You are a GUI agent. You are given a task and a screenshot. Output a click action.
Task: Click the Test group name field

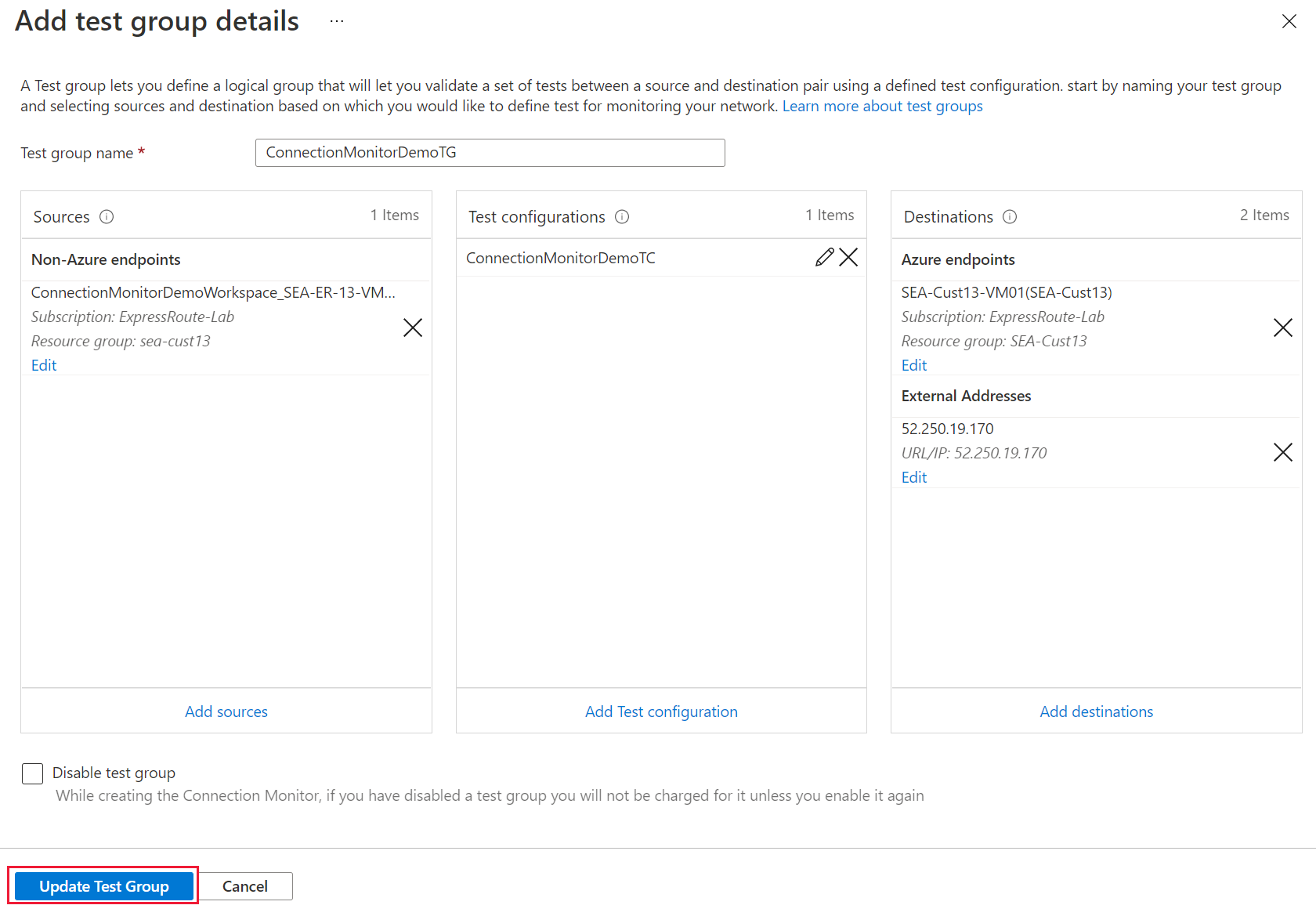(x=490, y=153)
